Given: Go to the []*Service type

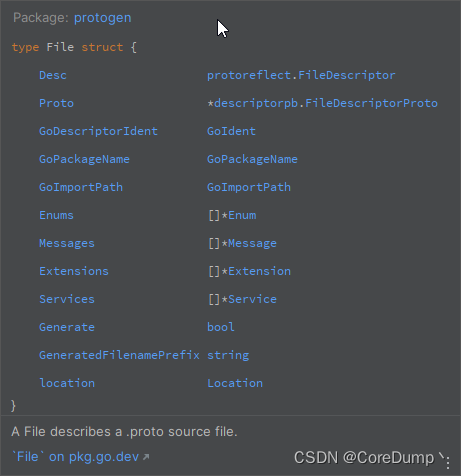Looking at the screenshot, I should [242, 299].
